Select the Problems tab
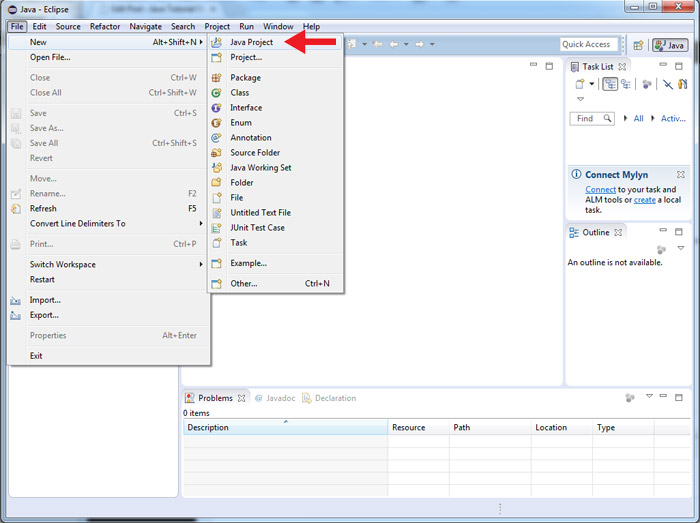Viewport: 700px width, 523px height. tap(215, 398)
